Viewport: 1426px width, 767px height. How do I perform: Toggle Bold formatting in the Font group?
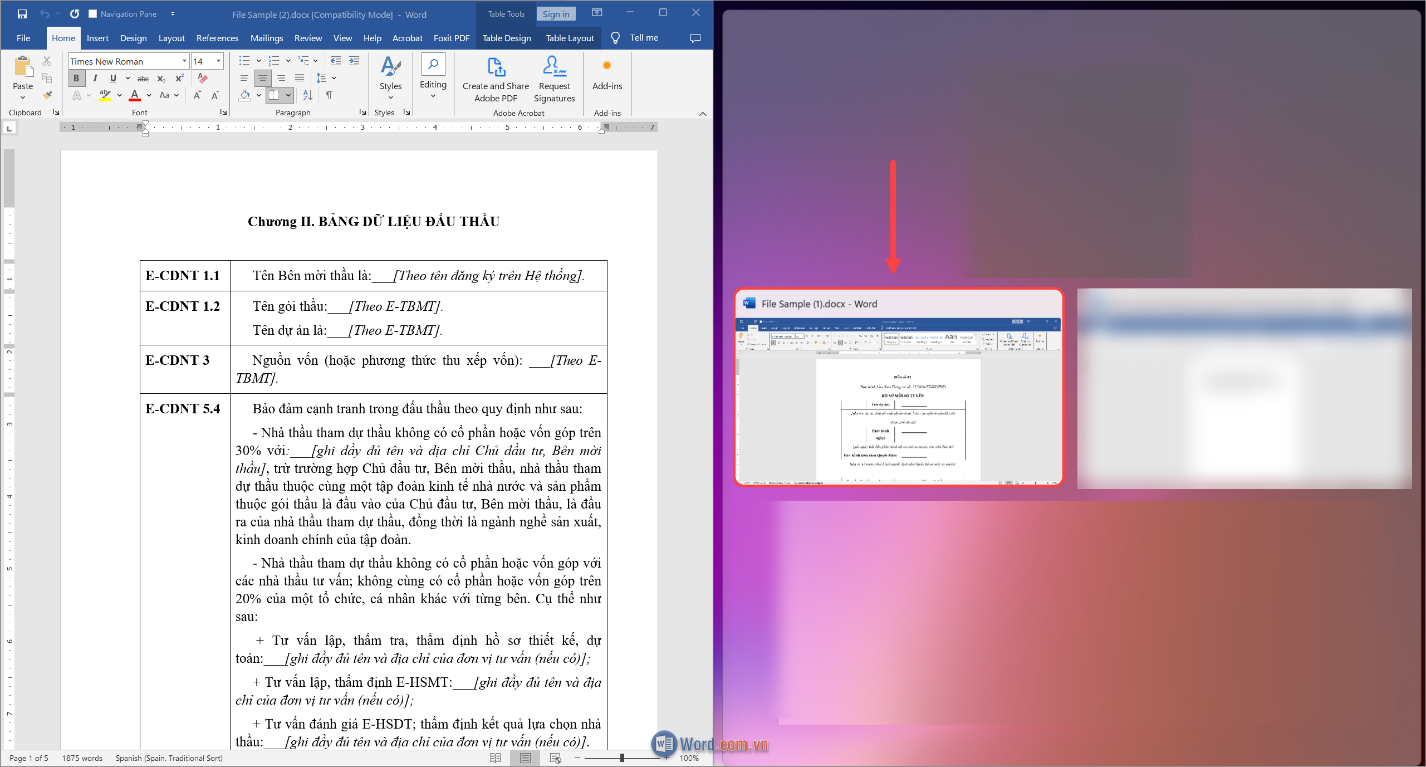pyautogui.click(x=76, y=78)
